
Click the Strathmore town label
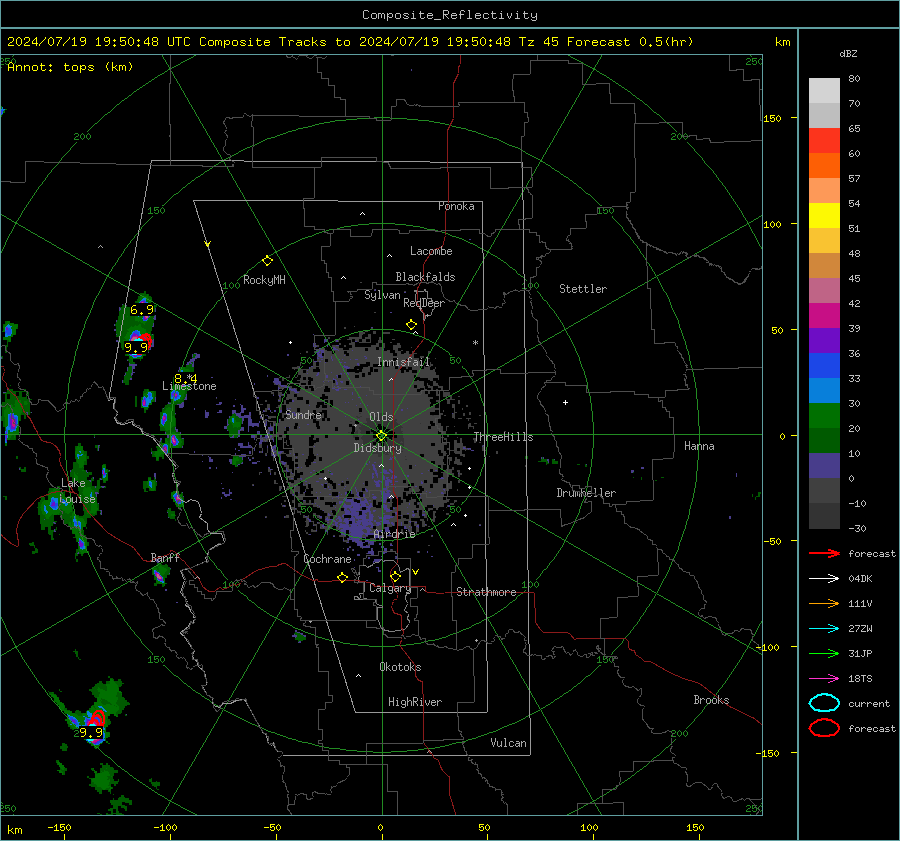(486, 592)
